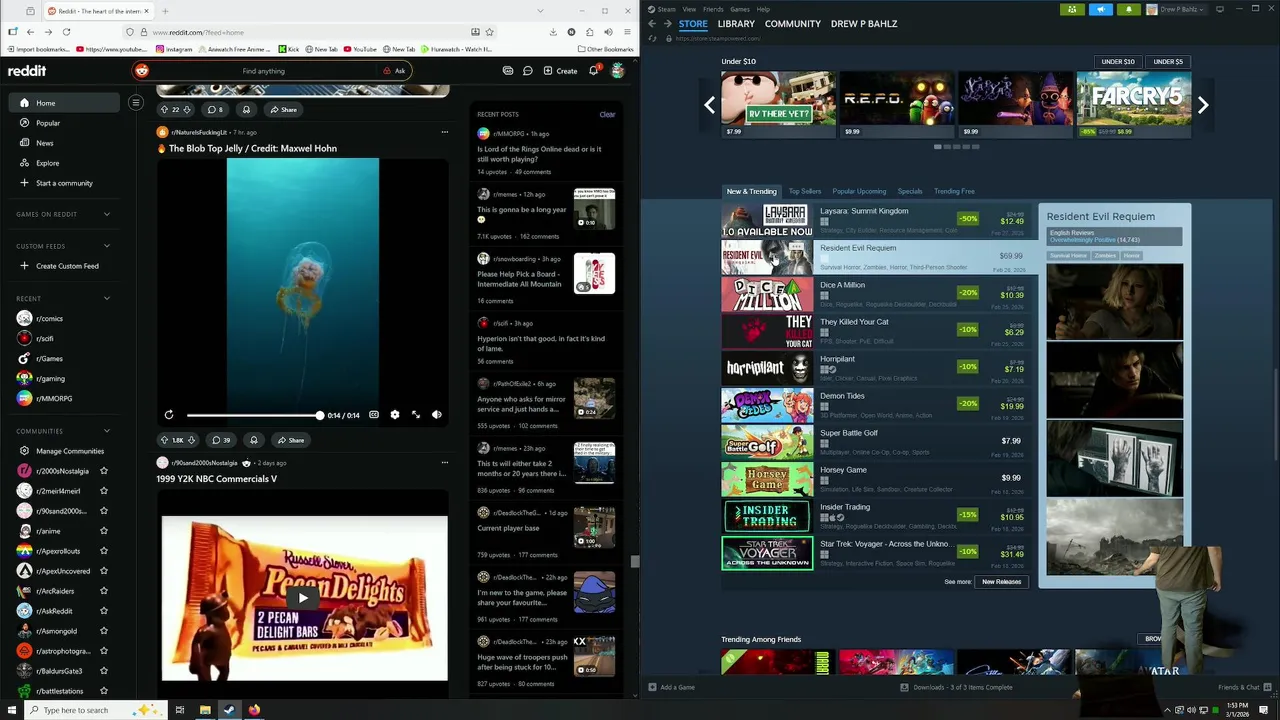Select the Popular Upcoming tab
The height and width of the screenshot is (720, 1280).
point(859,191)
